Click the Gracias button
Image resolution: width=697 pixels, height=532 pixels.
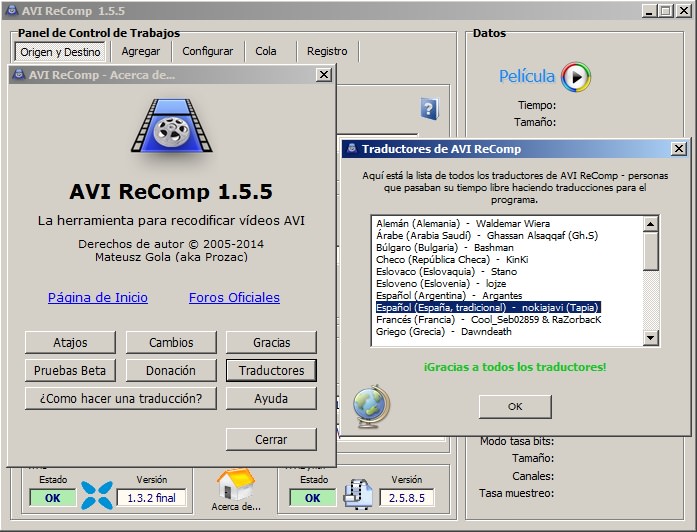[272, 343]
